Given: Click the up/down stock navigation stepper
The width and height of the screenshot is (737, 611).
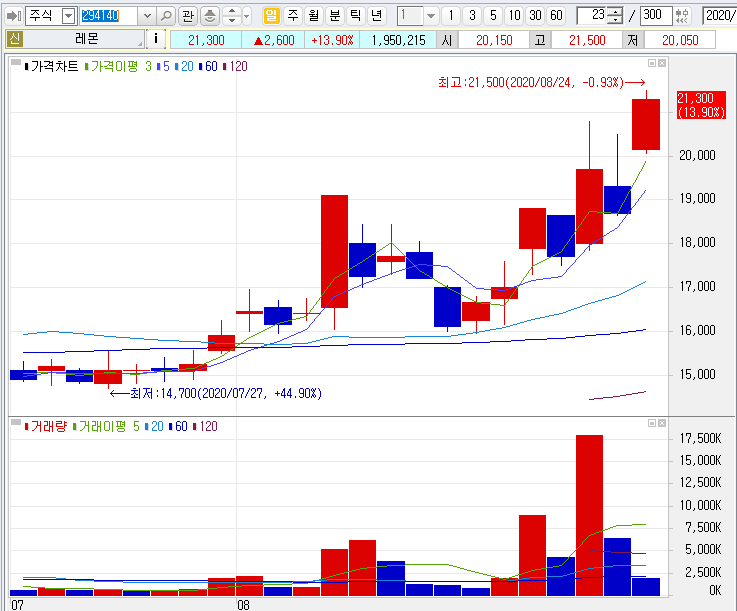Looking at the screenshot, I should coord(232,16).
